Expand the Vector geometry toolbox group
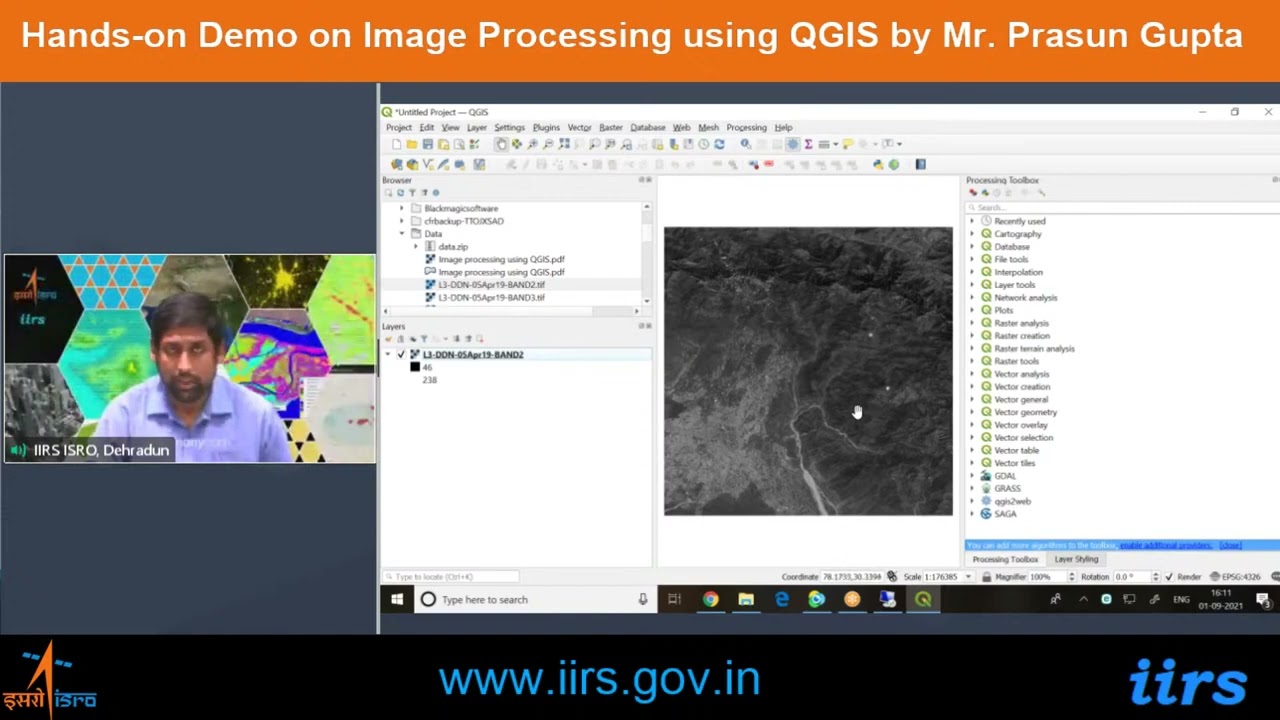This screenshot has height=720, width=1280. [x=972, y=412]
